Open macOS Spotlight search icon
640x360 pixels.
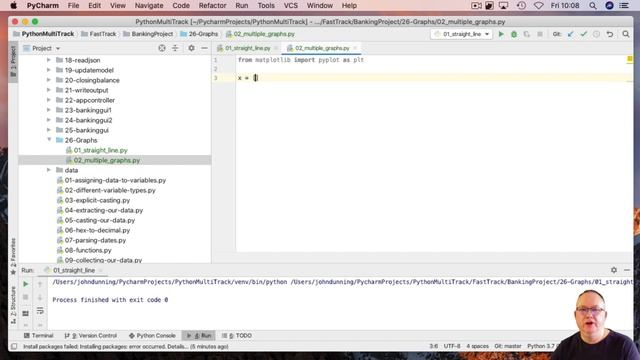[593, 6]
